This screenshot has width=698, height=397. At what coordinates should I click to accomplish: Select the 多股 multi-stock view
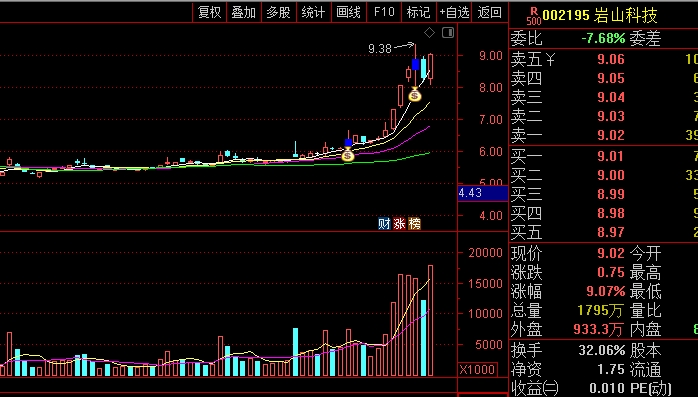tap(279, 12)
